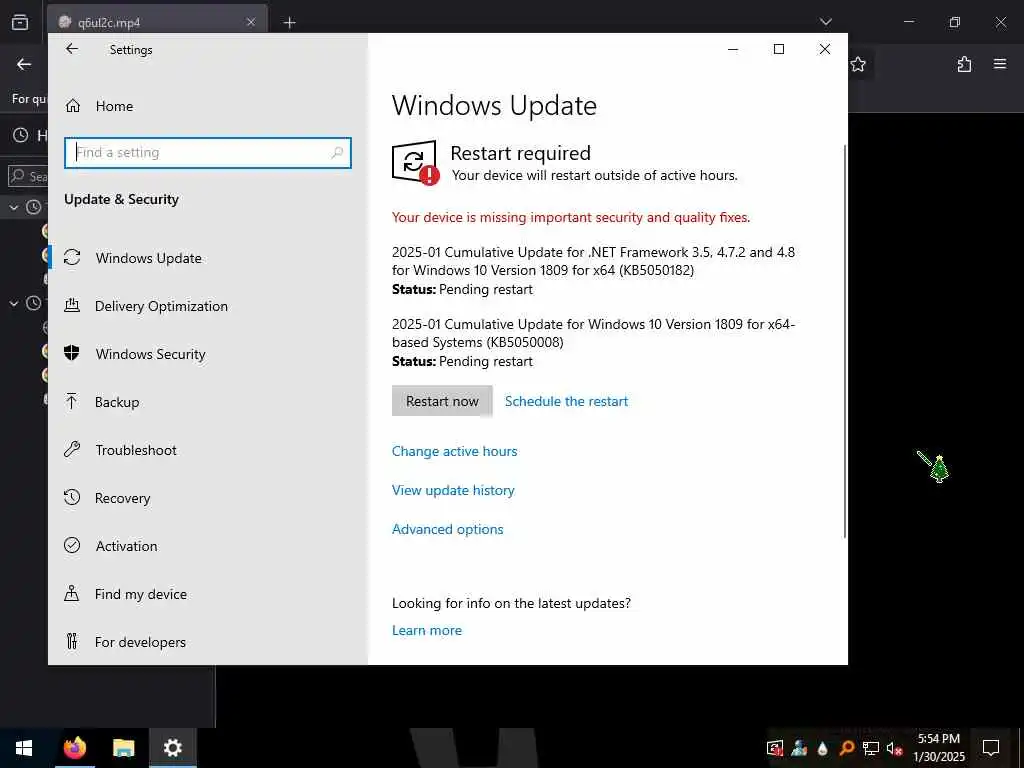The image size is (1024, 768).
Task: Click the Restart now button
Action: [442, 401]
